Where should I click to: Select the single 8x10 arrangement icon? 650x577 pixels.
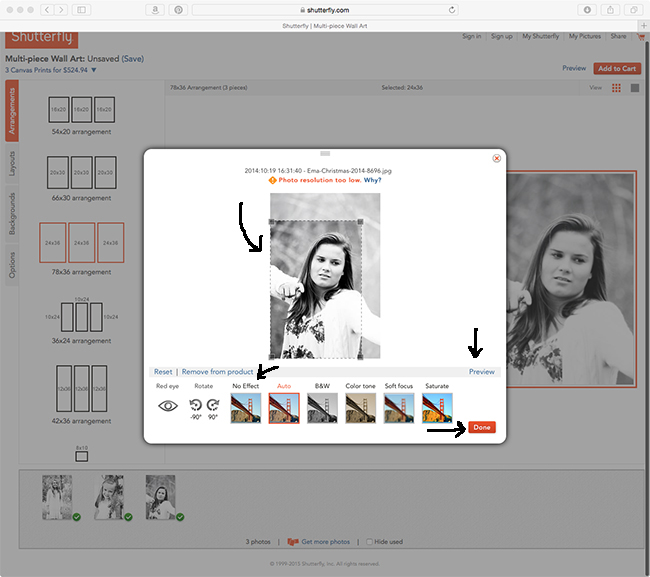(x=82, y=456)
